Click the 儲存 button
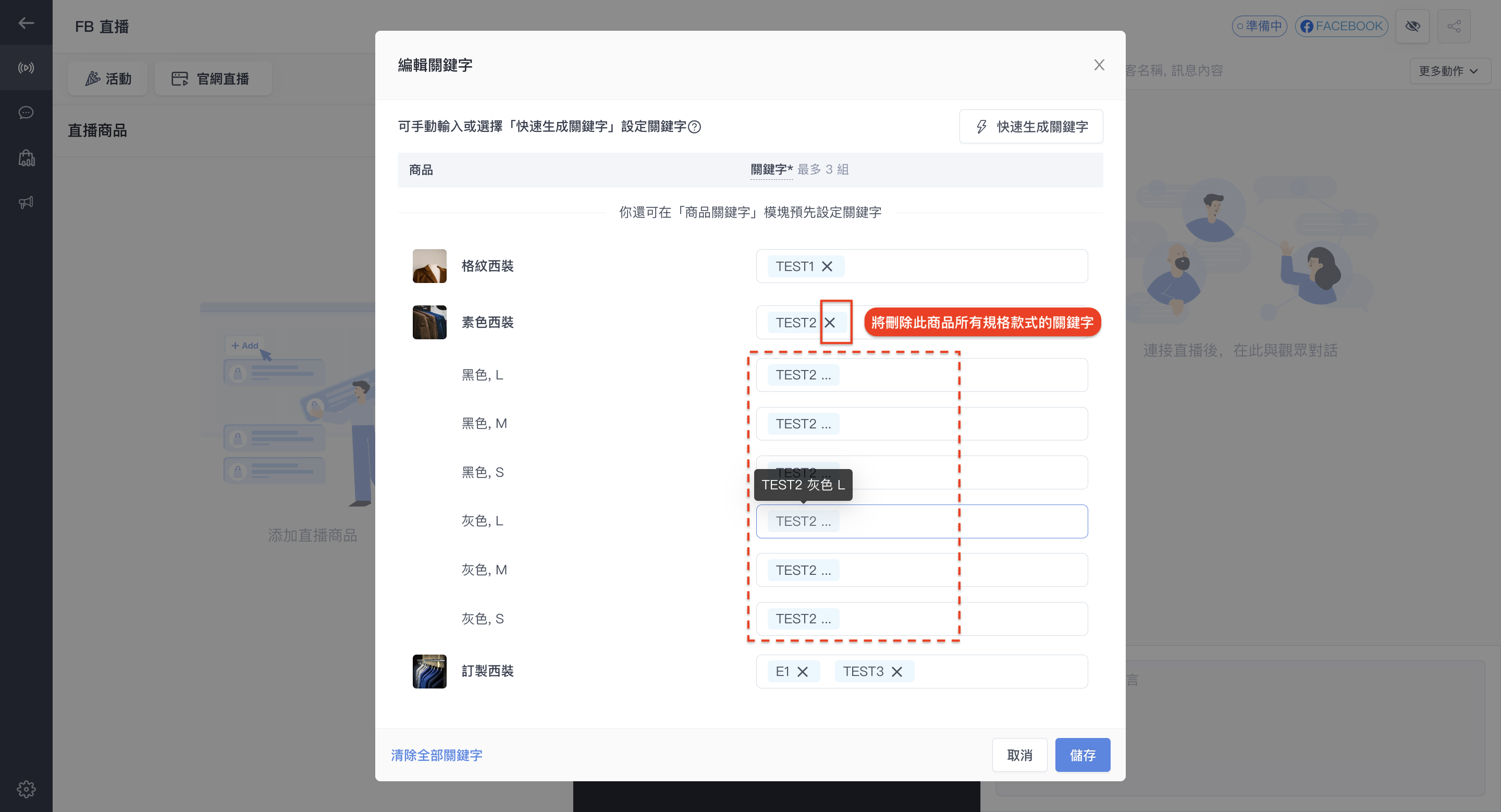The image size is (1501, 812). pyautogui.click(x=1082, y=755)
